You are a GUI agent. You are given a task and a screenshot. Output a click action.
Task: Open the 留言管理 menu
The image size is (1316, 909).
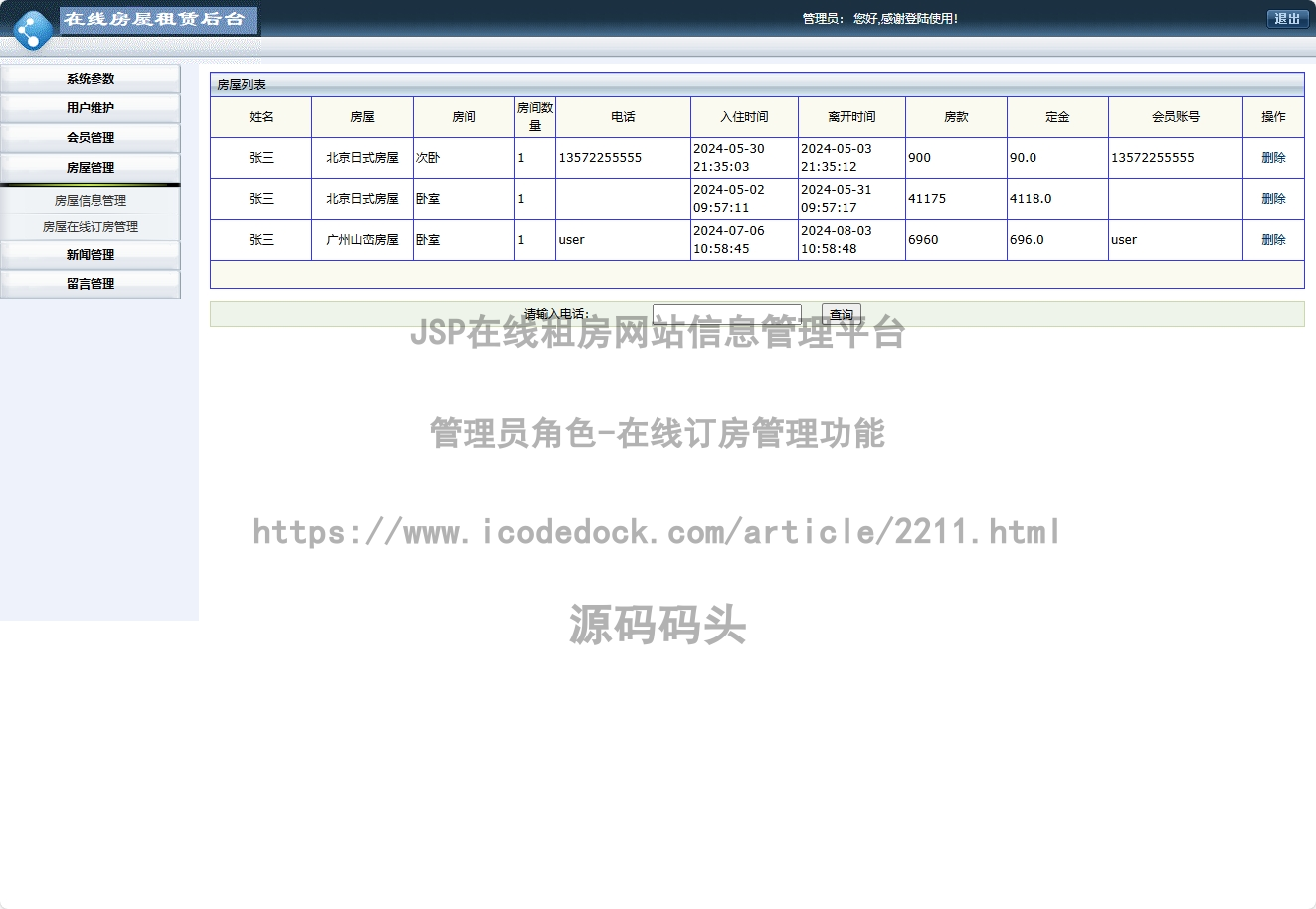click(91, 284)
